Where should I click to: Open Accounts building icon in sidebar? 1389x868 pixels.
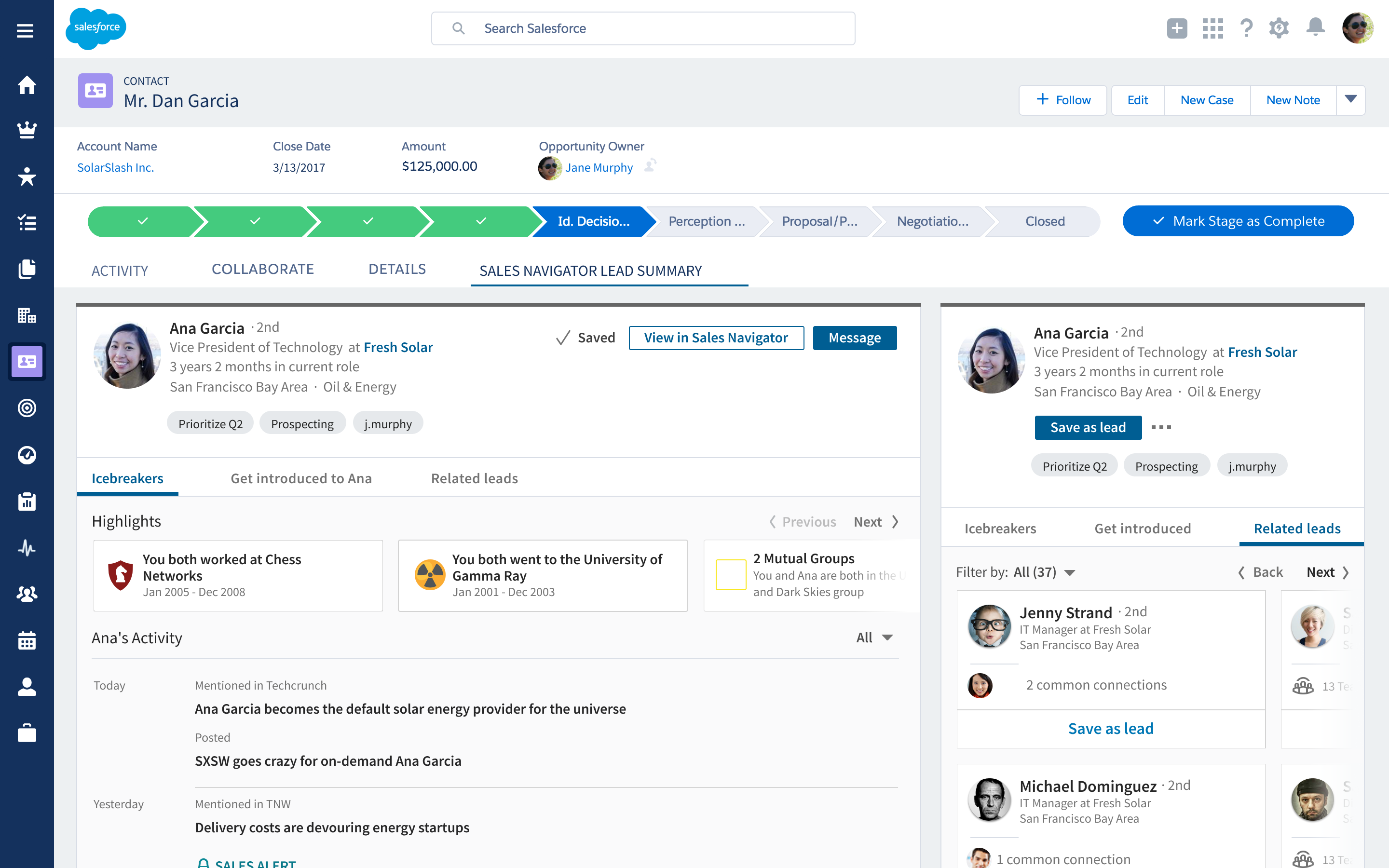(27, 315)
